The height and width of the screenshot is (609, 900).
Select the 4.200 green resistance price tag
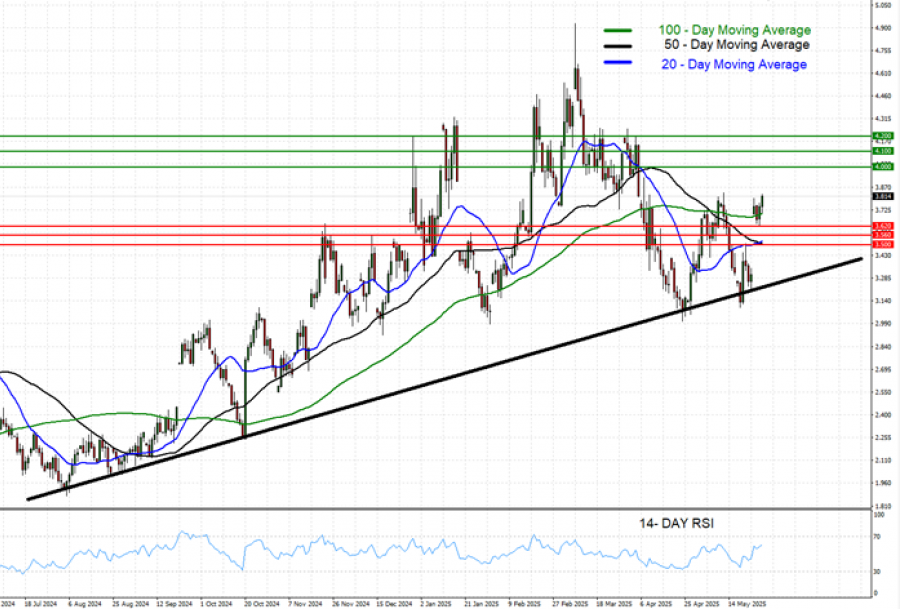coord(882,135)
